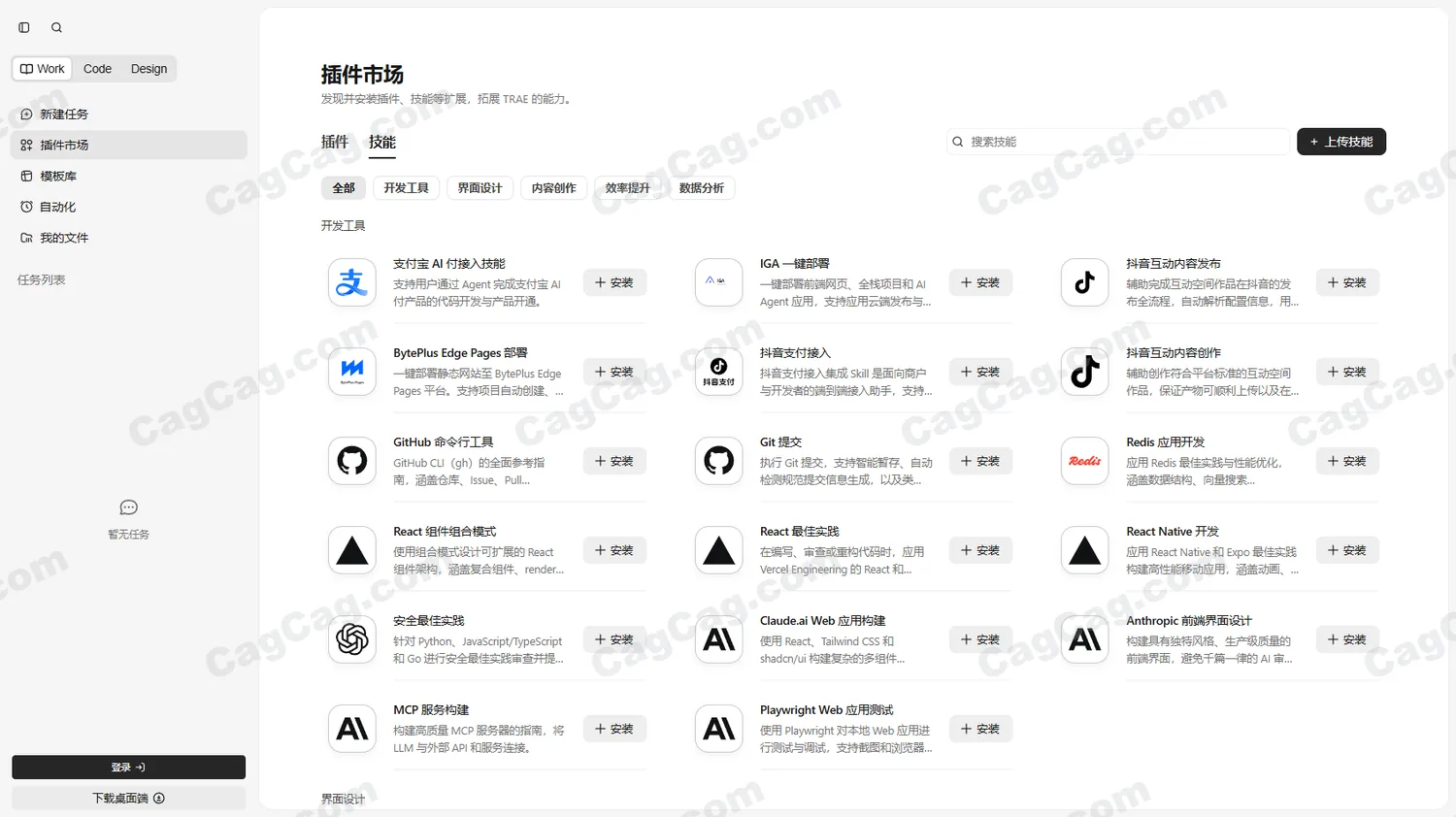The image size is (1456, 817).
Task: Open 模板库 in the sidebar
Action: click(129, 177)
